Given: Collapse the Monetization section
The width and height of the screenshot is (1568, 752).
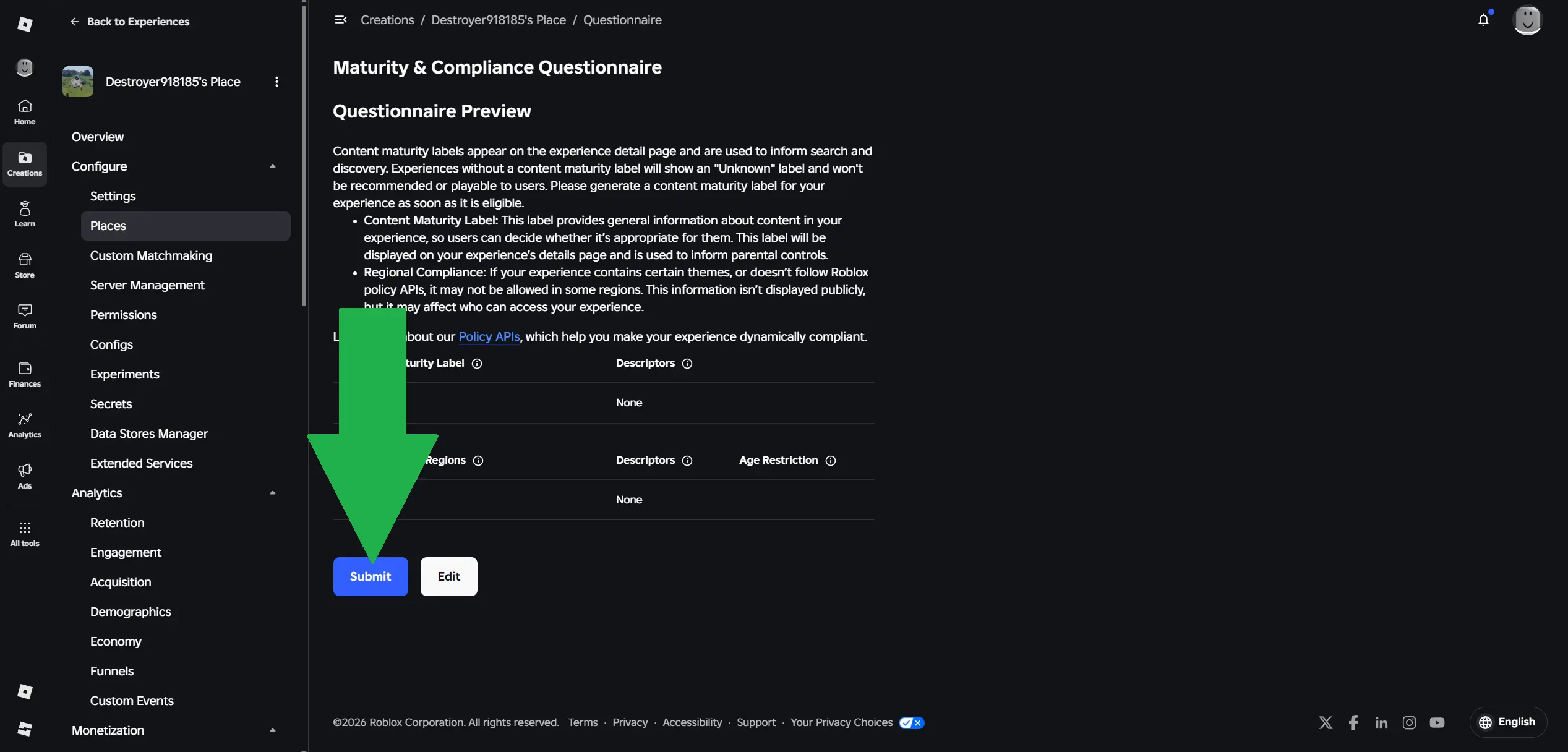Looking at the screenshot, I should [273, 730].
